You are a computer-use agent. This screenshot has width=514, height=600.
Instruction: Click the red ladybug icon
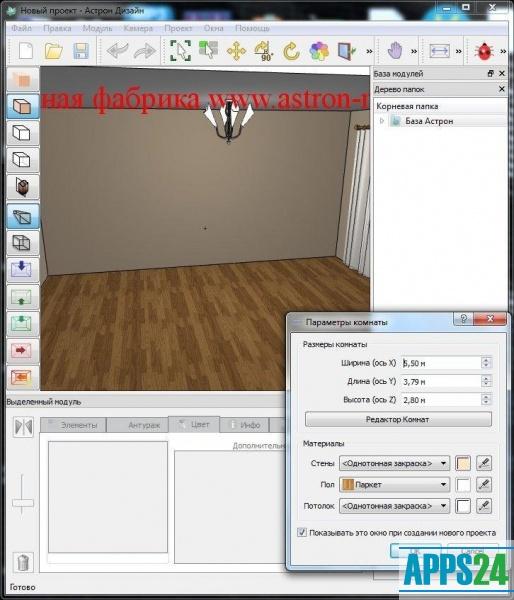pyautogui.click(x=484, y=51)
